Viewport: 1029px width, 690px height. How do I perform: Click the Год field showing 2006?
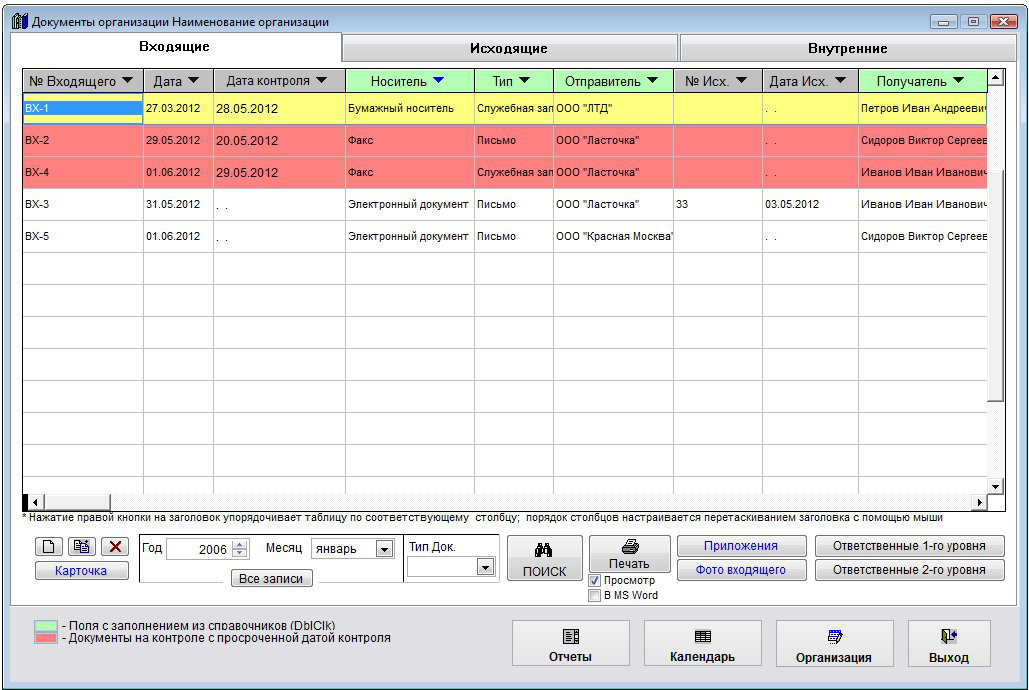[x=198, y=549]
